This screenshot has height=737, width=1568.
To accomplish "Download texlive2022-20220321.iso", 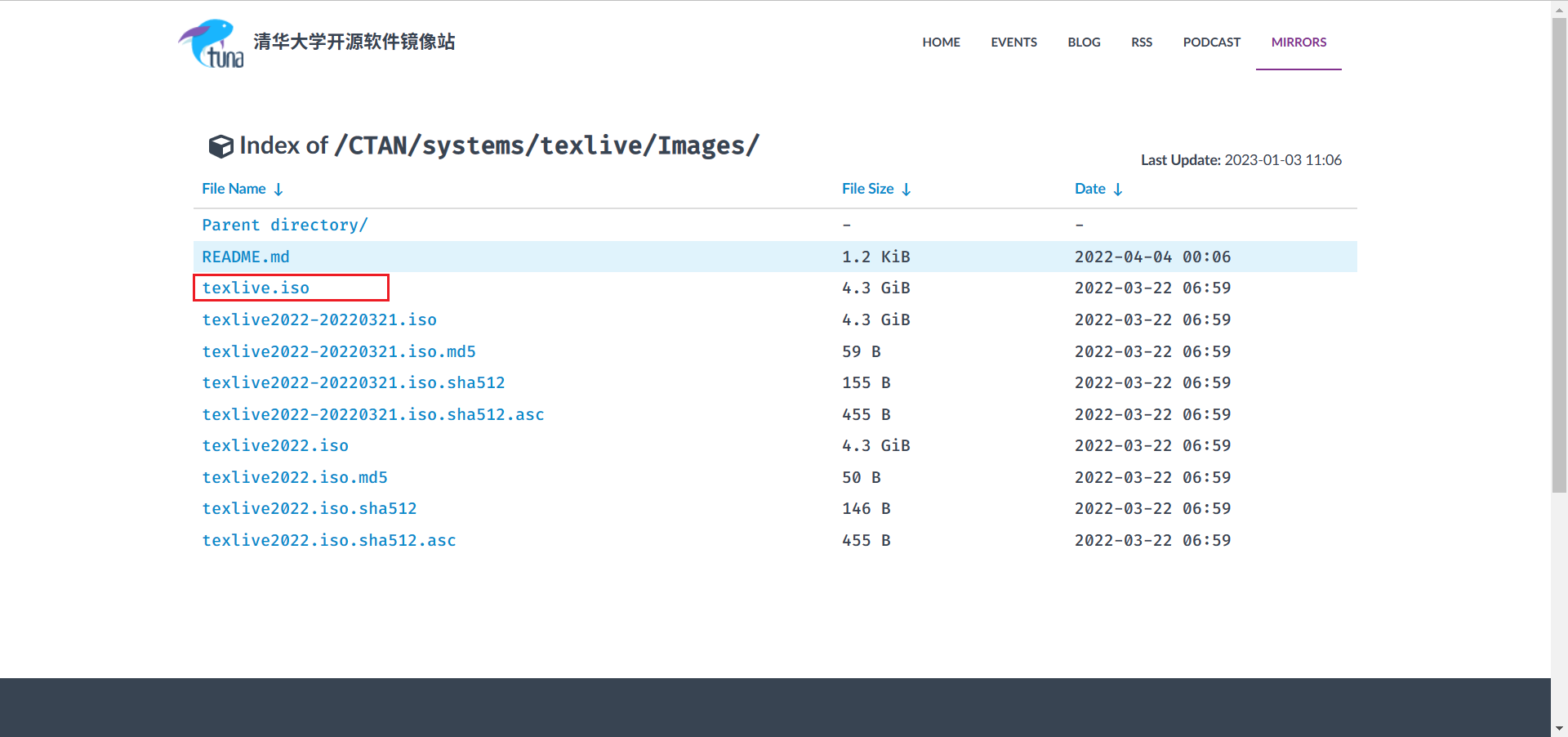I will click(319, 319).
